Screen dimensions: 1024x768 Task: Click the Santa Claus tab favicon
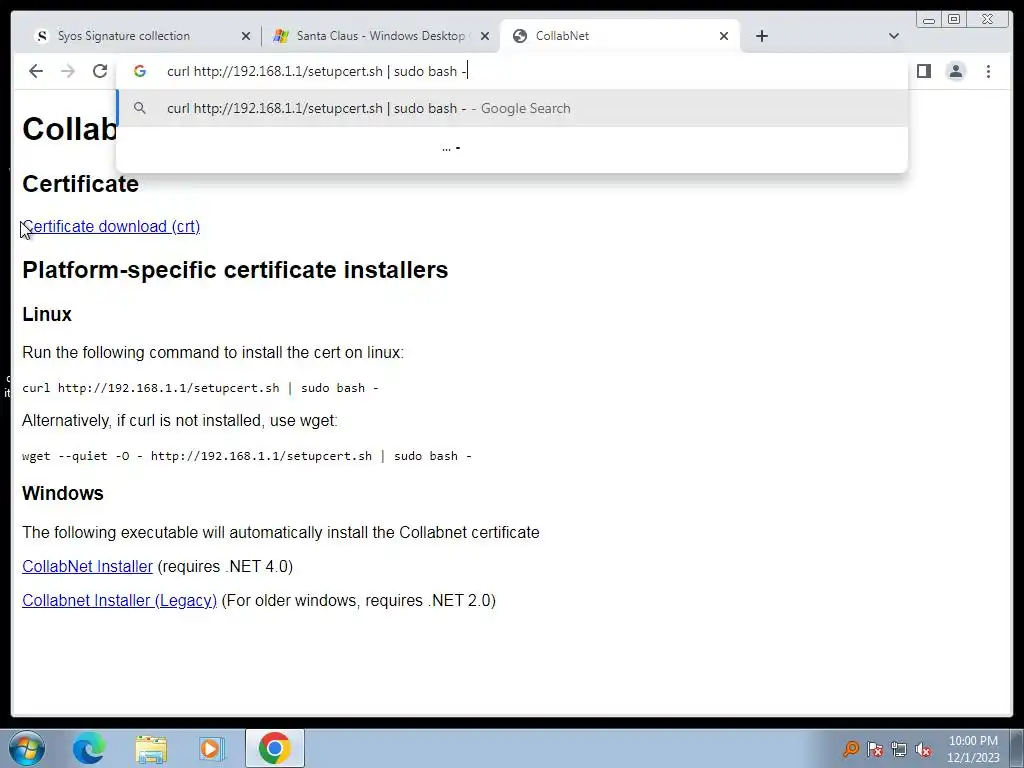pos(281,36)
